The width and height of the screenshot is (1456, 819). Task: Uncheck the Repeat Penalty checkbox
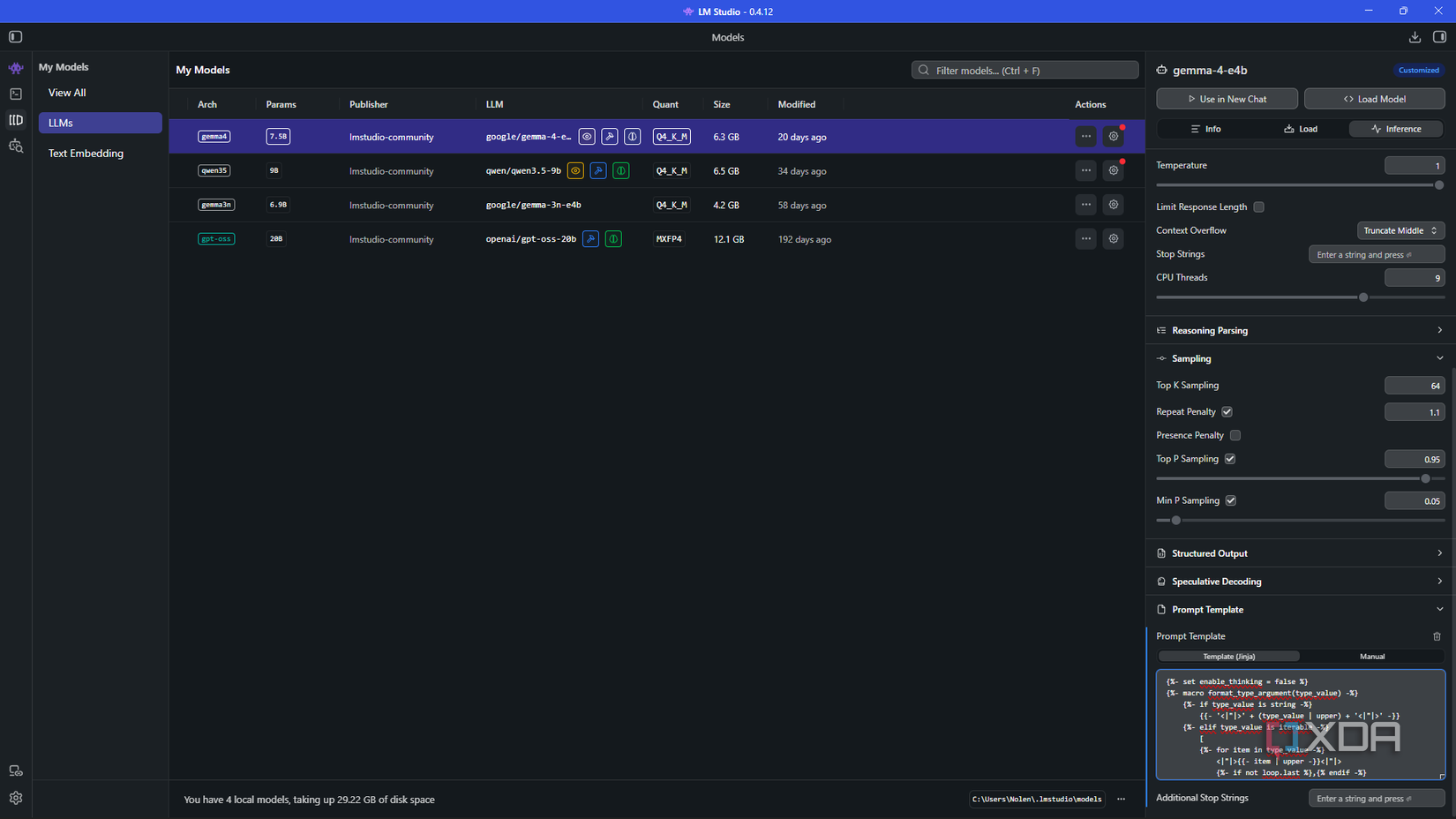1227,412
